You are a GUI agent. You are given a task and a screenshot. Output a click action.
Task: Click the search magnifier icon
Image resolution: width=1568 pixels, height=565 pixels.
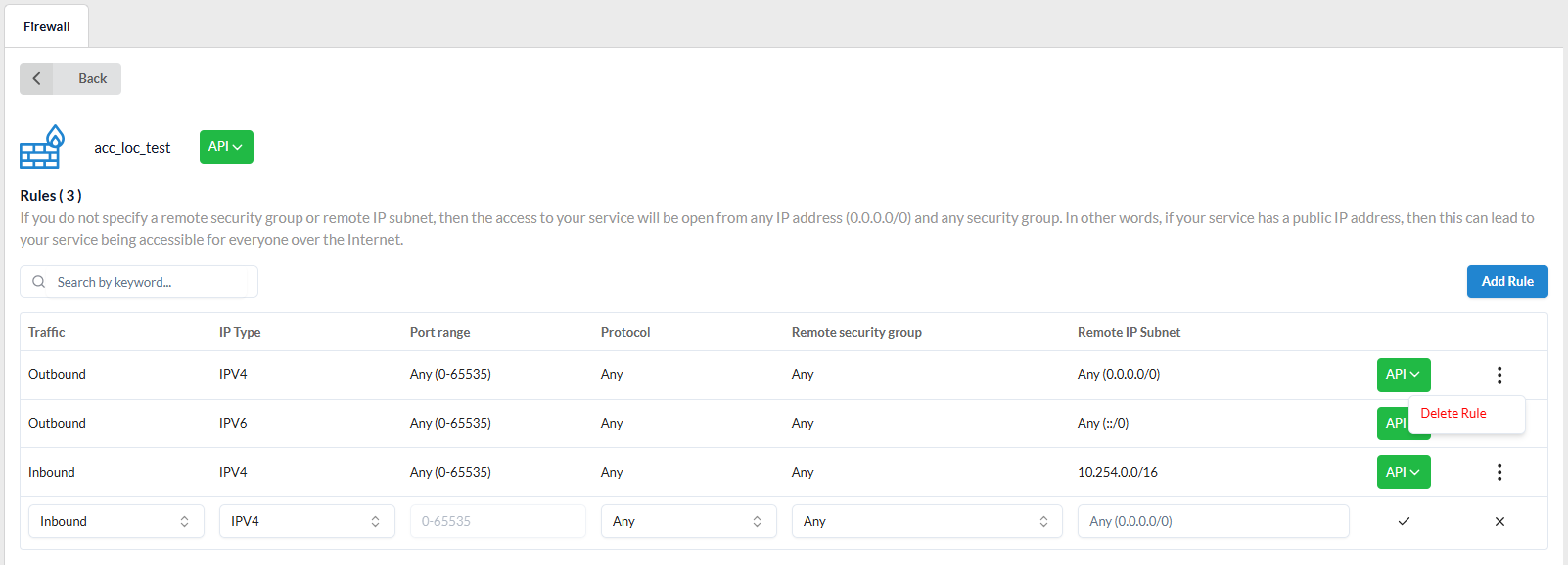click(39, 282)
